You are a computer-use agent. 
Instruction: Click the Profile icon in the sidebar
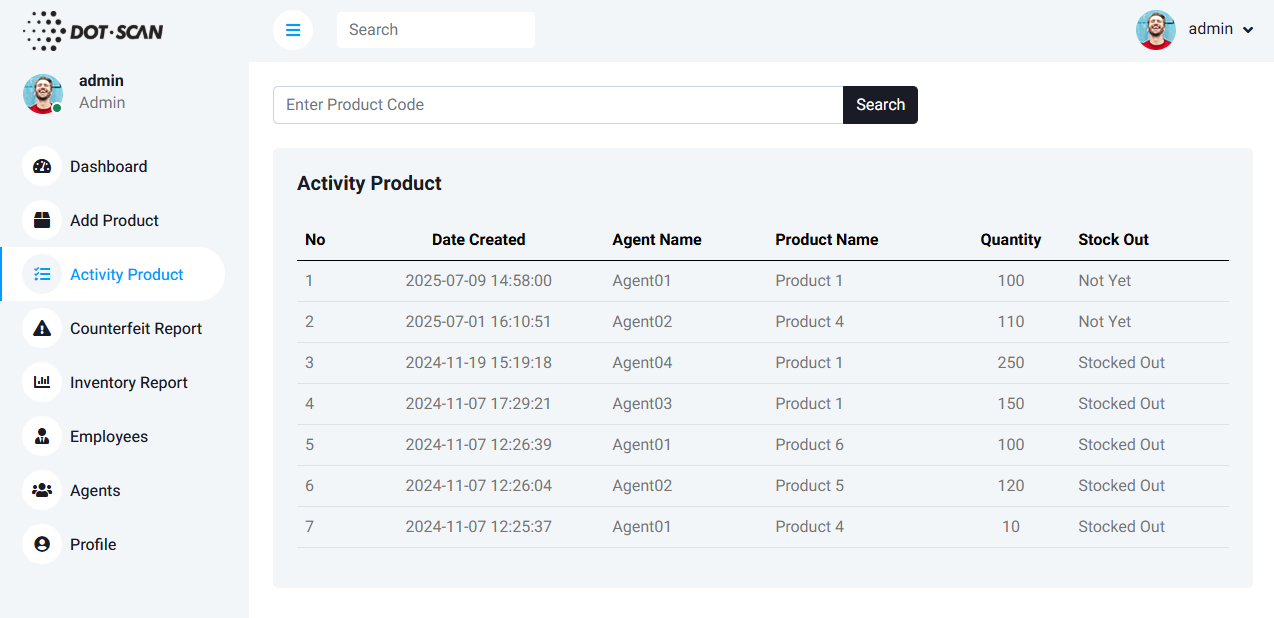click(x=42, y=544)
